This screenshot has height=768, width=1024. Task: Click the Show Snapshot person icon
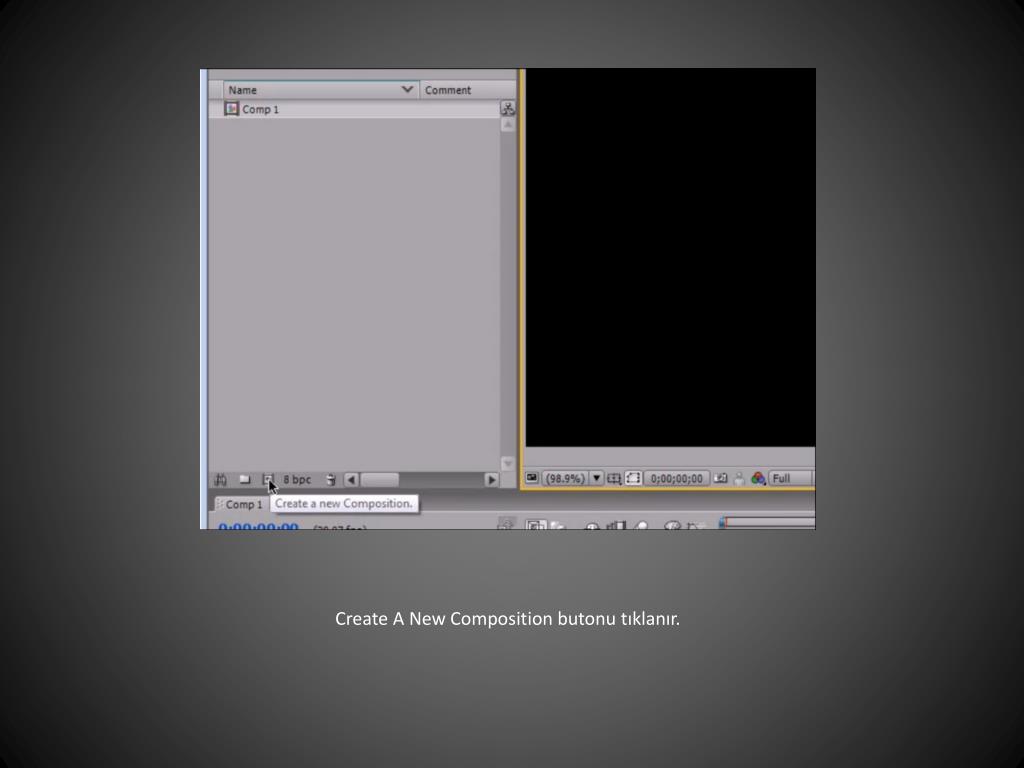pyautogui.click(x=739, y=479)
